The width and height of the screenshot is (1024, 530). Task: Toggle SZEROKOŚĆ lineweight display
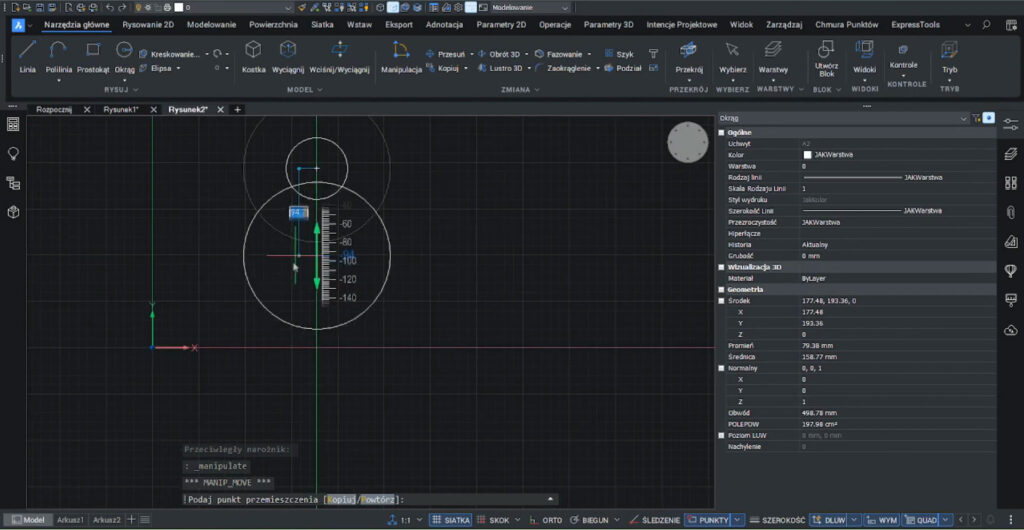[x=777, y=520]
